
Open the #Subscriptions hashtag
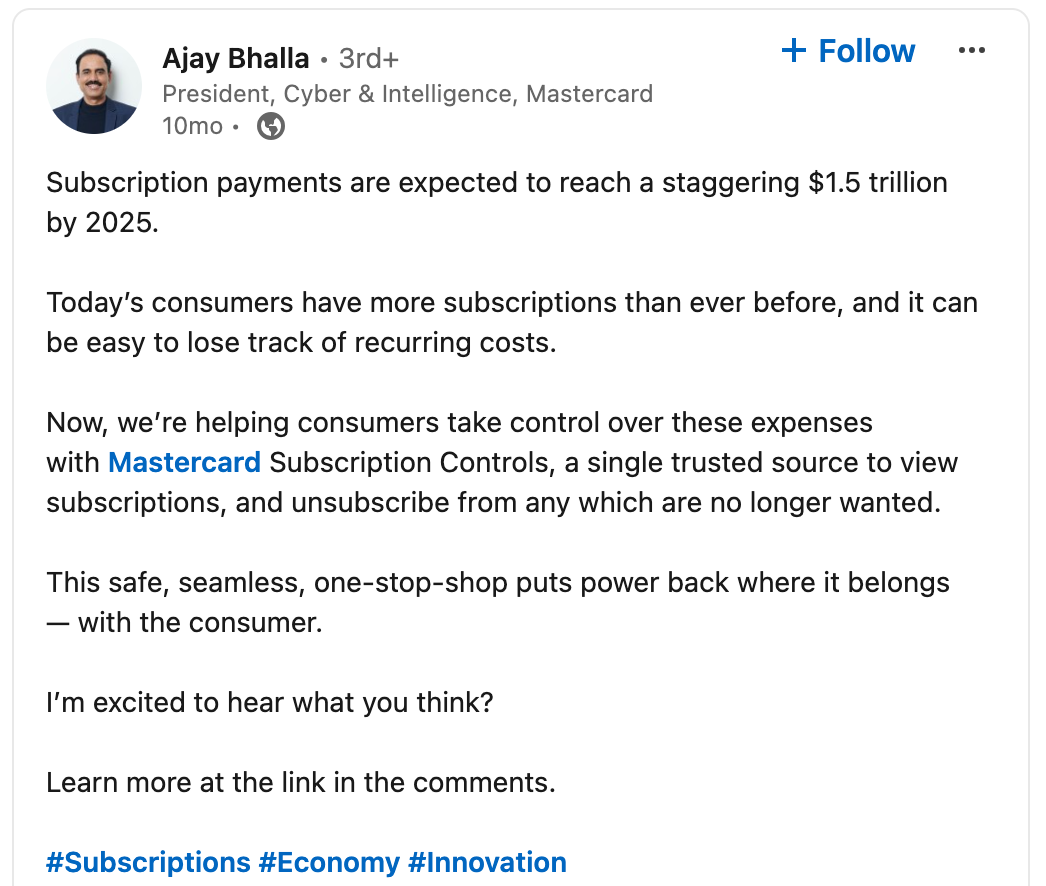(148, 862)
